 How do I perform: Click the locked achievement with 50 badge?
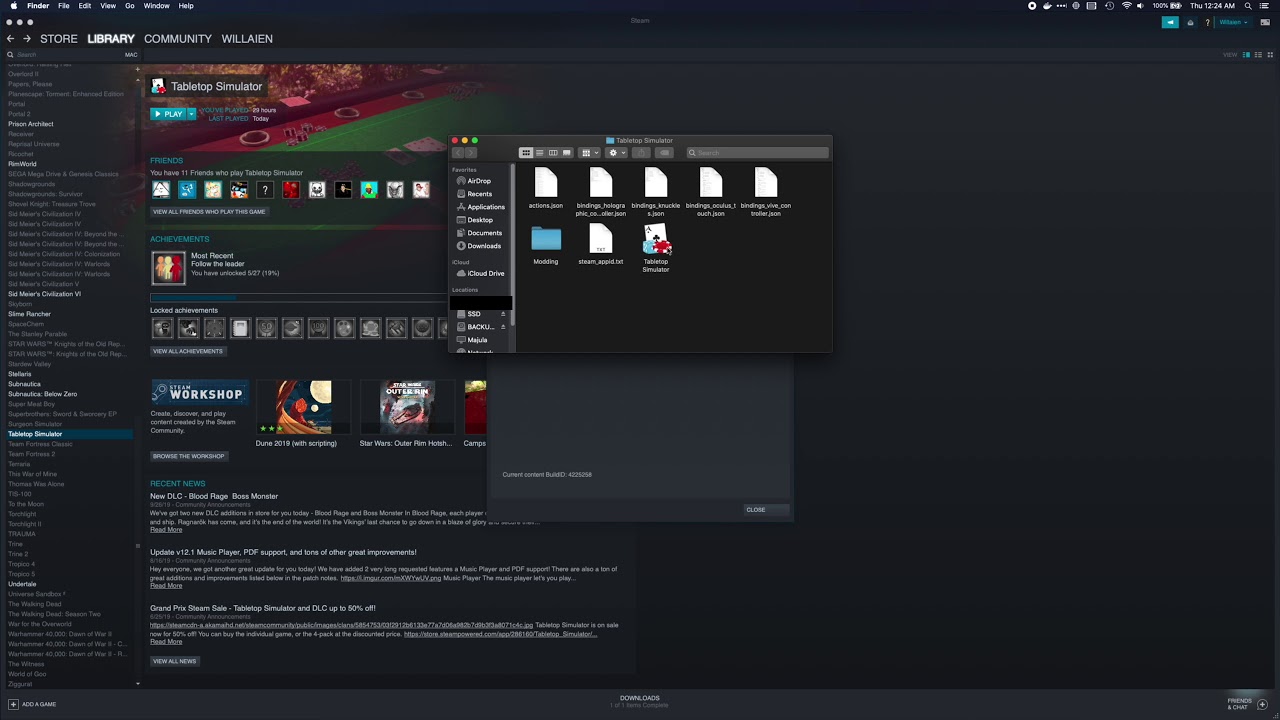pyautogui.click(x=266, y=327)
